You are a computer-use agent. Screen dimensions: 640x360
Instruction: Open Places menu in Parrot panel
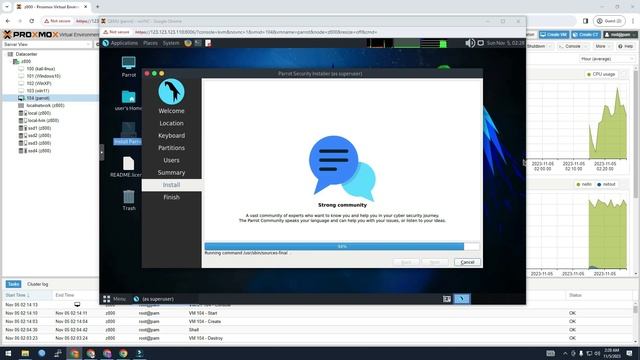coord(150,43)
